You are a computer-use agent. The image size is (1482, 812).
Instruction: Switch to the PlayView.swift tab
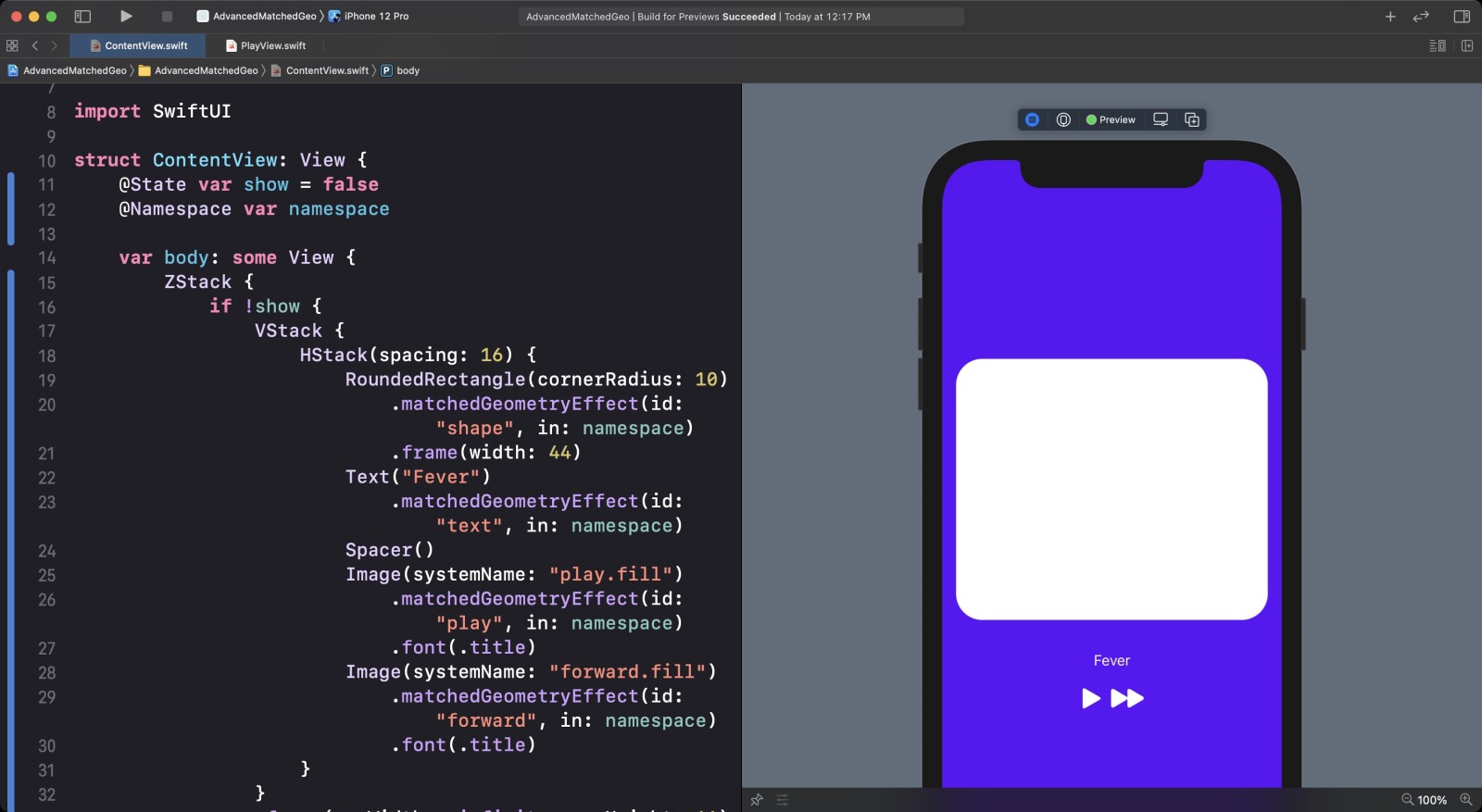coord(266,45)
